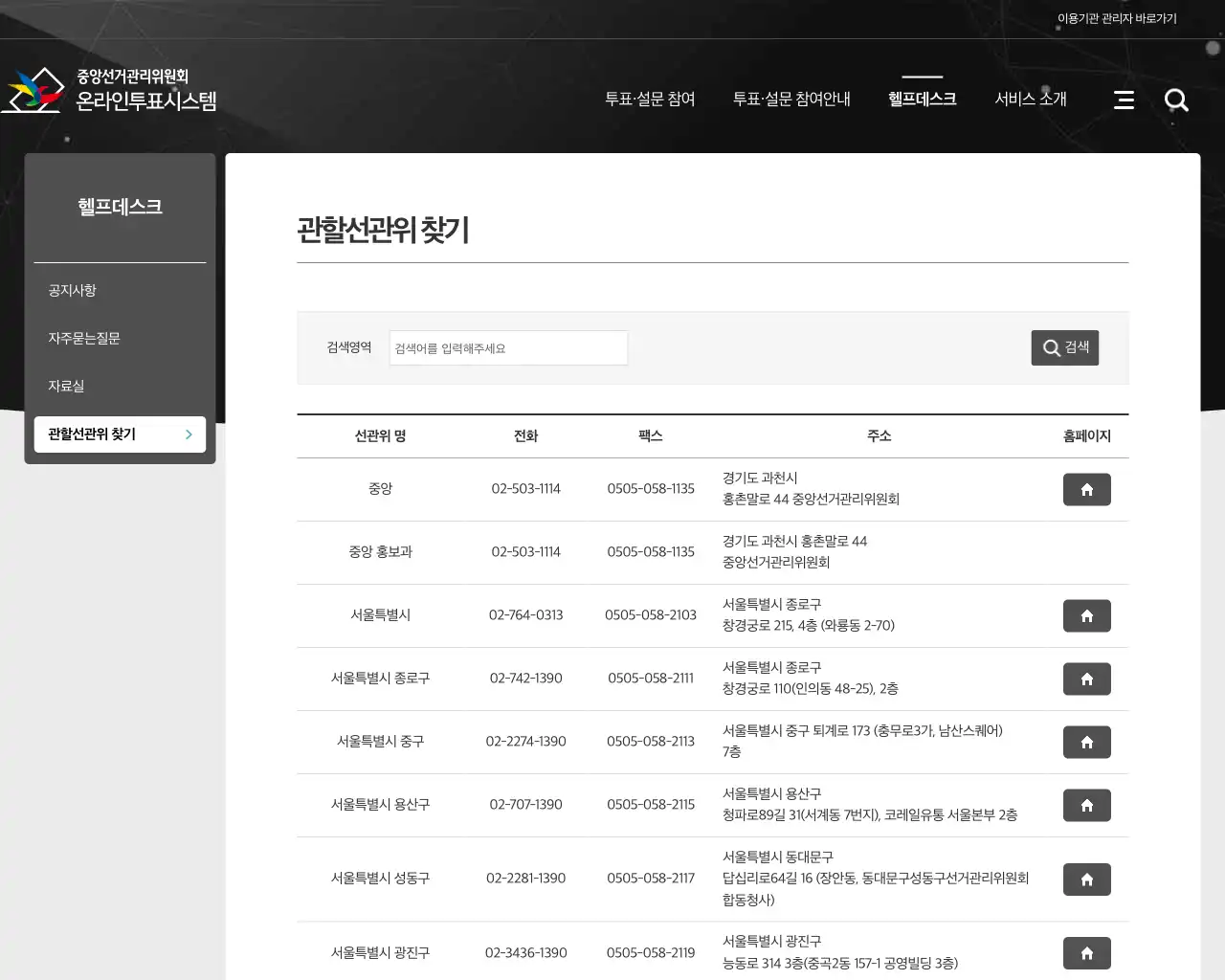The width and height of the screenshot is (1225, 980).
Task: Open homepage for 서울특별시 종로구 committee
Action: click(x=1086, y=679)
